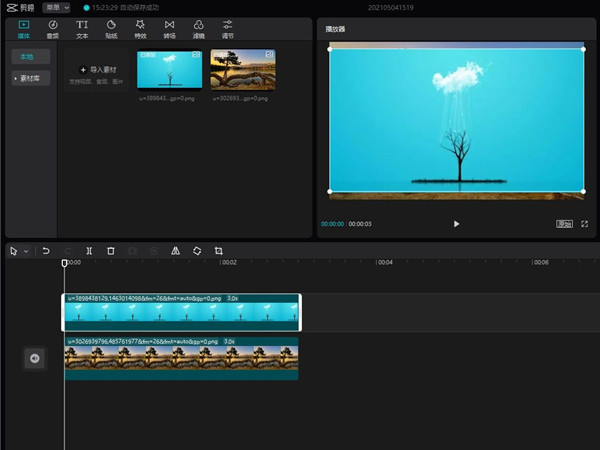Screen dimensions: 600x450
Task: Open the 音频 (Audio) tab
Action: pyautogui.click(x=53, y=27)
